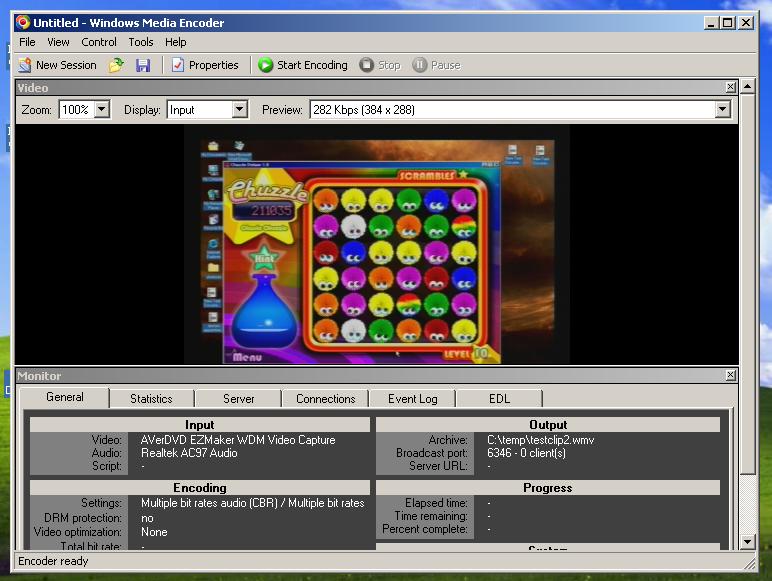
Task: Click the Realtek AC97 Audio text
Action: [189, 452]
